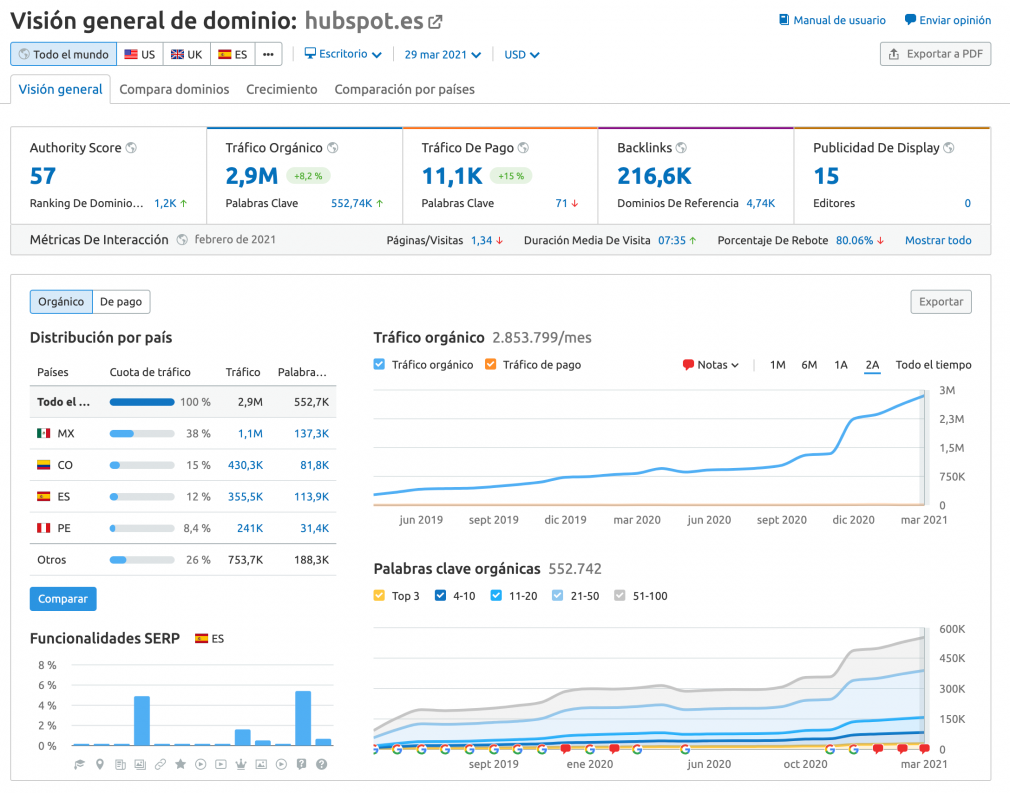Toggle the 51-100 positions checkbox
Viewport: 1010px width, 793px height.
[x=620, y=596]
